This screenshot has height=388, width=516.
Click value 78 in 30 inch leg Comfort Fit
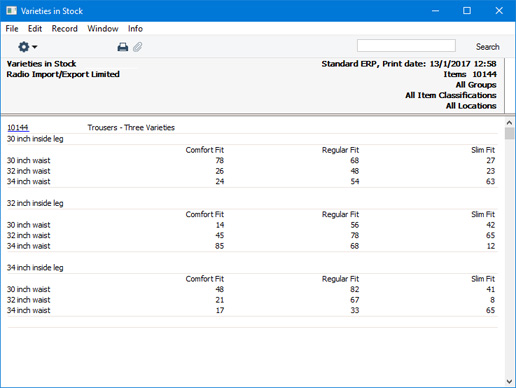(x=220, y=160)
